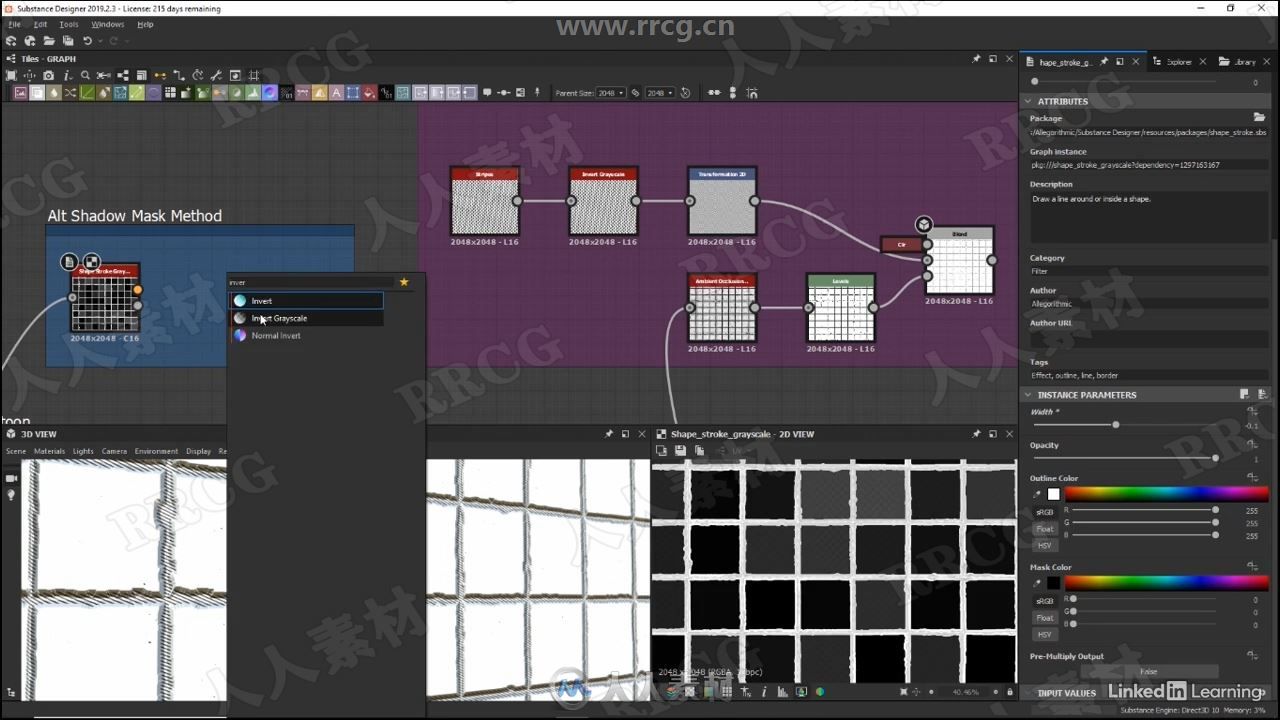This screenshot has height=720, width=1280.
Task: Add a Blend node from node toolbar
Action: tap(37, 93)
